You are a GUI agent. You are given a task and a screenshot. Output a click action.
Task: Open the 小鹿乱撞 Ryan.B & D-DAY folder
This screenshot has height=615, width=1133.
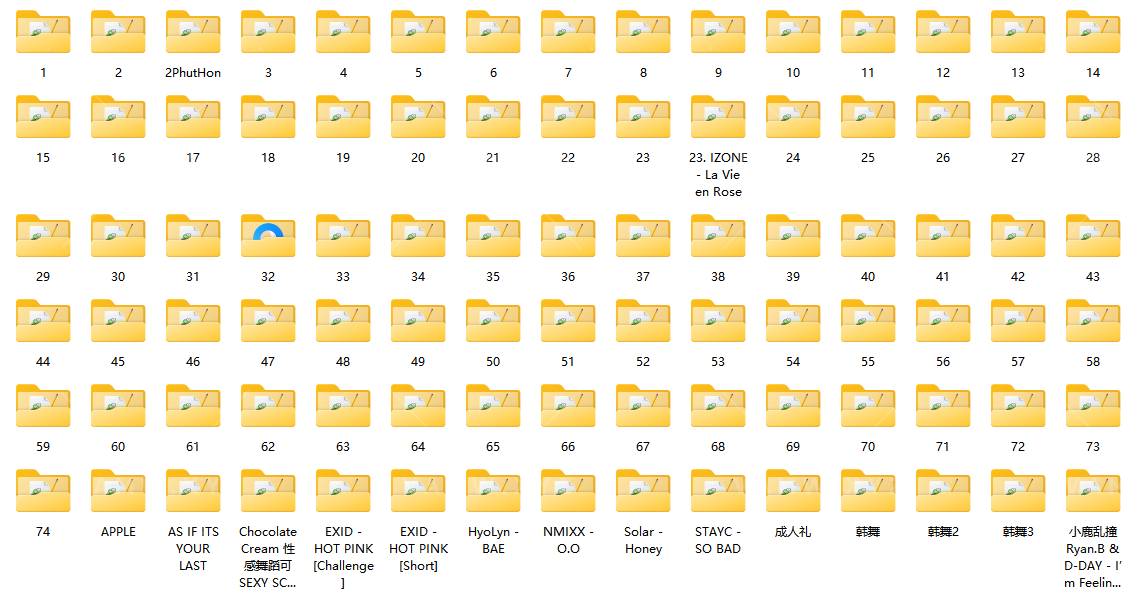(1093, 492)
